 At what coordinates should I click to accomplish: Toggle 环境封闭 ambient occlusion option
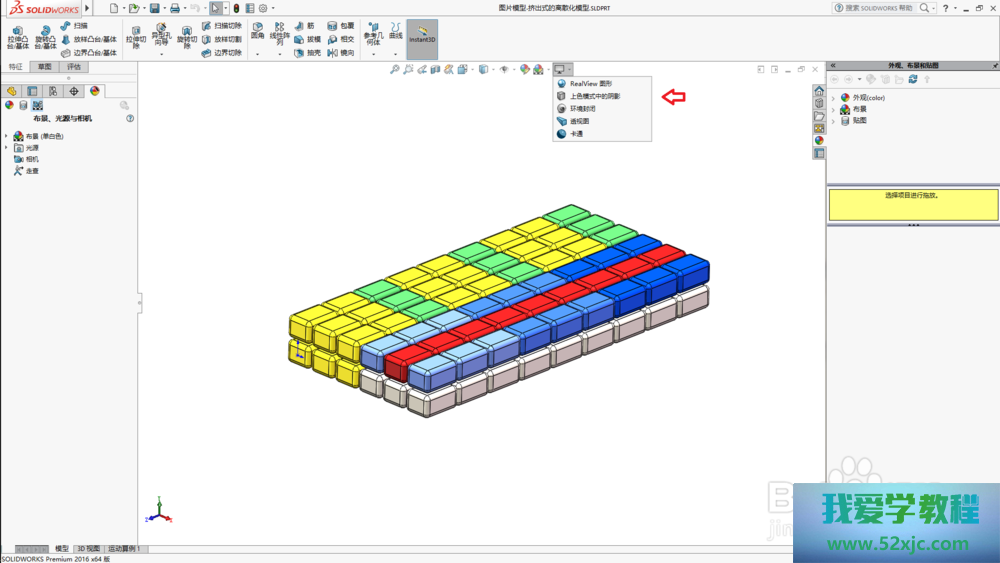click(582, 109)
